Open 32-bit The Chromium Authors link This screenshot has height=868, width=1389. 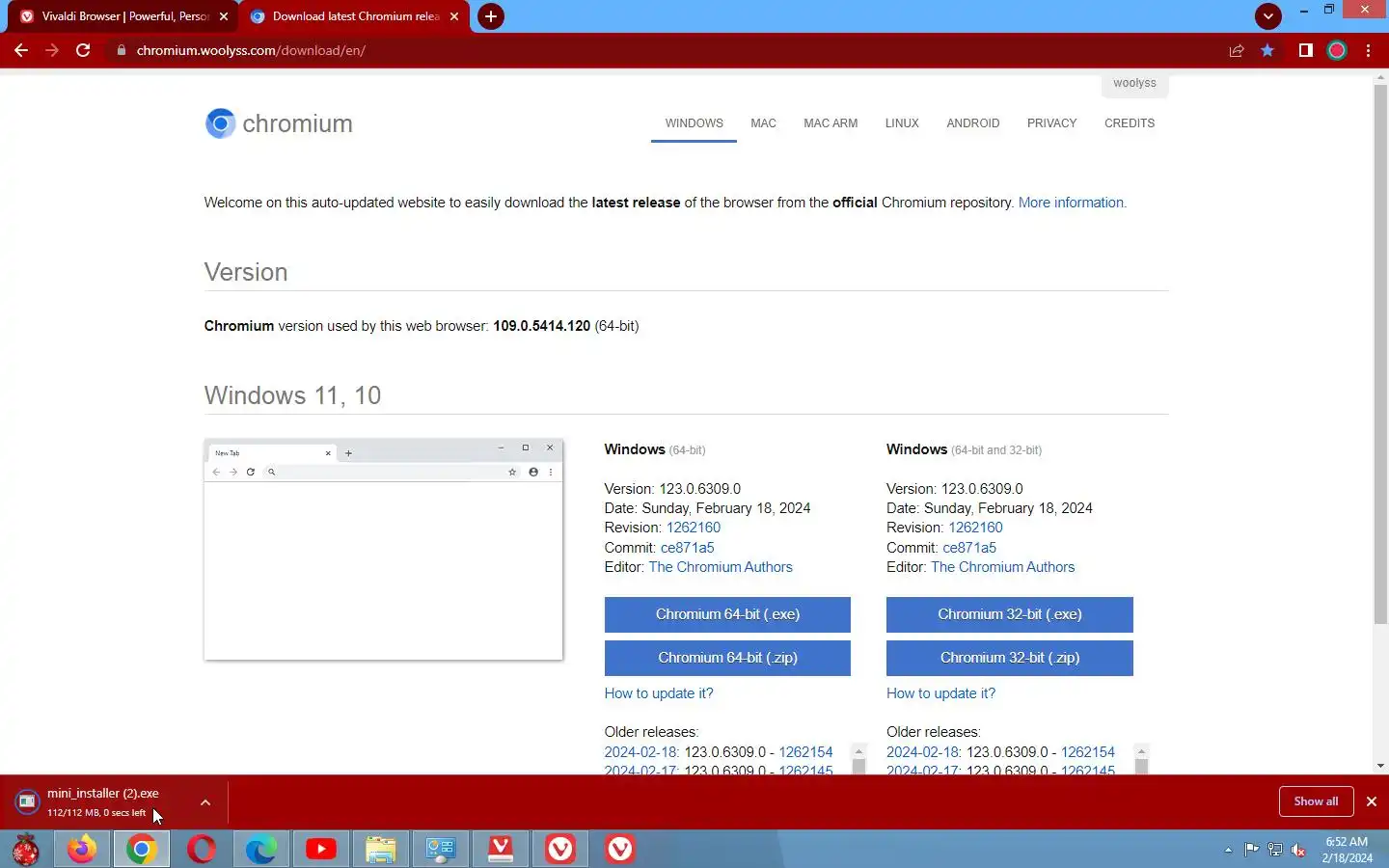coord(1002,567)
